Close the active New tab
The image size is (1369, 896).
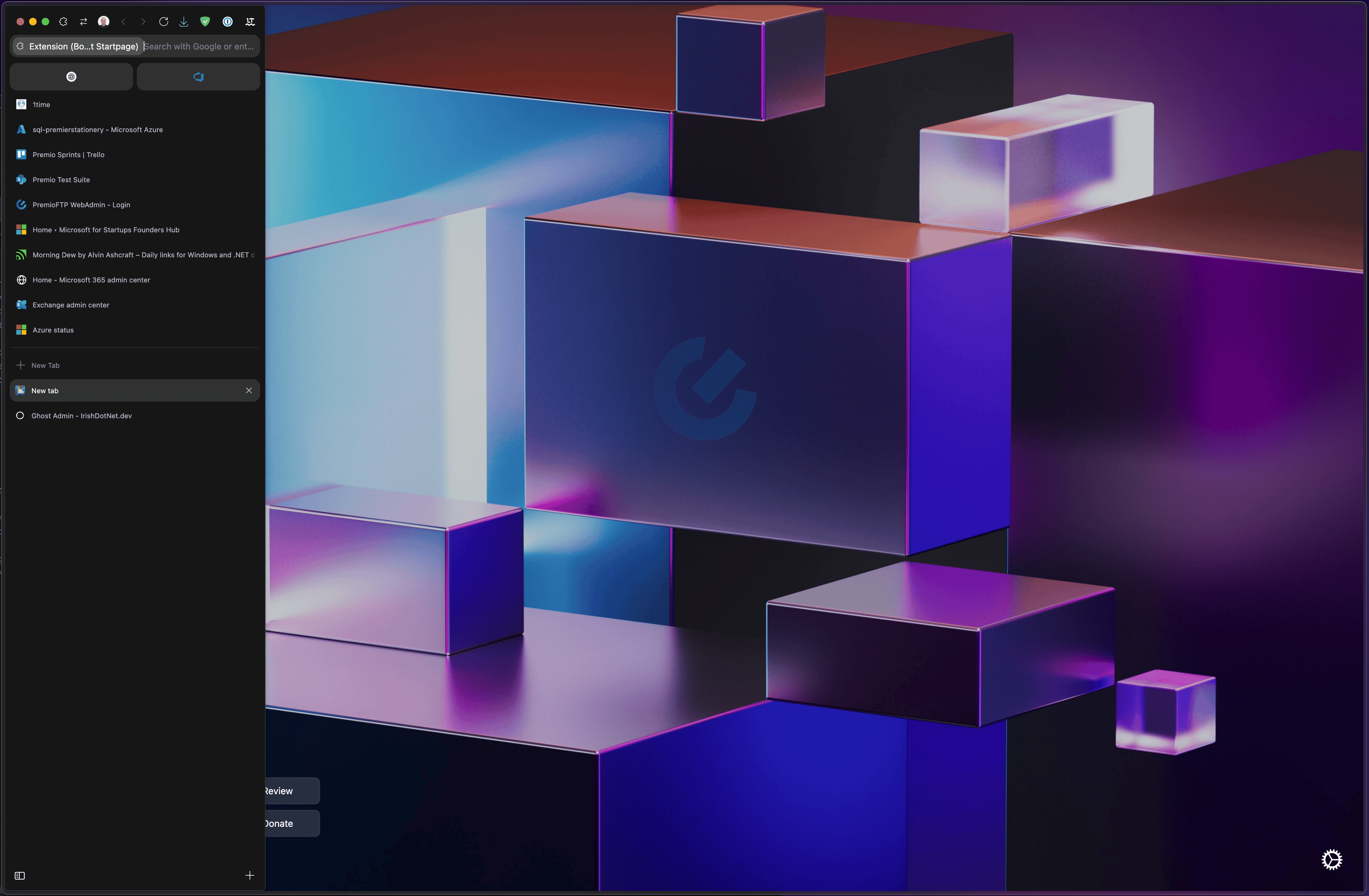[x=249, y=390]
